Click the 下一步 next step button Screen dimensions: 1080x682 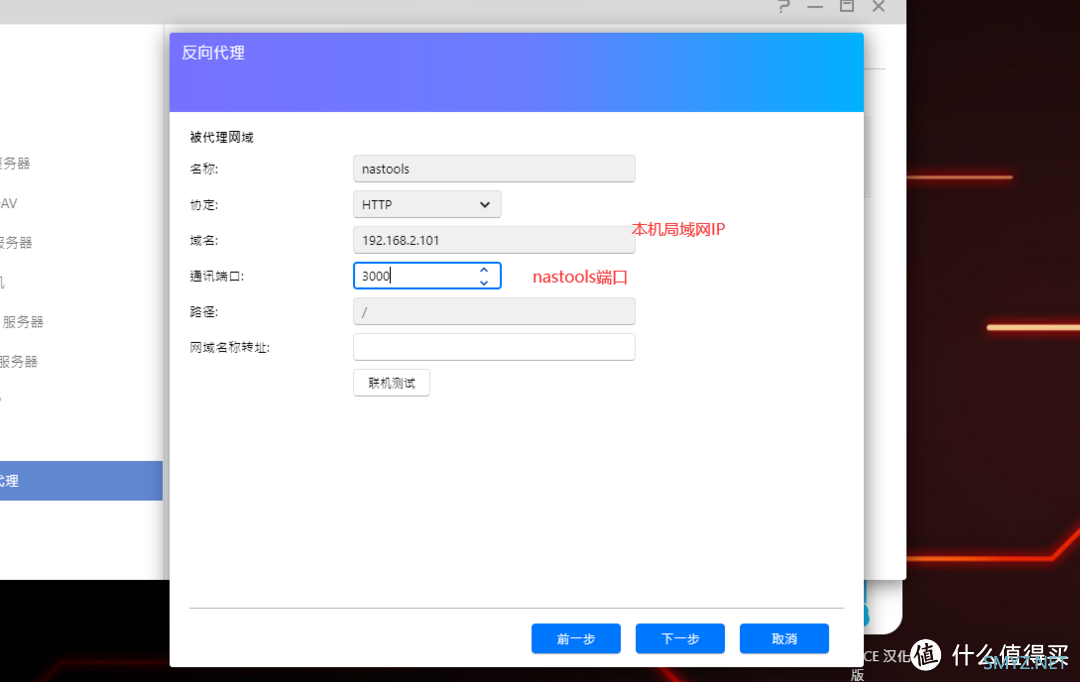pos(679,638)
